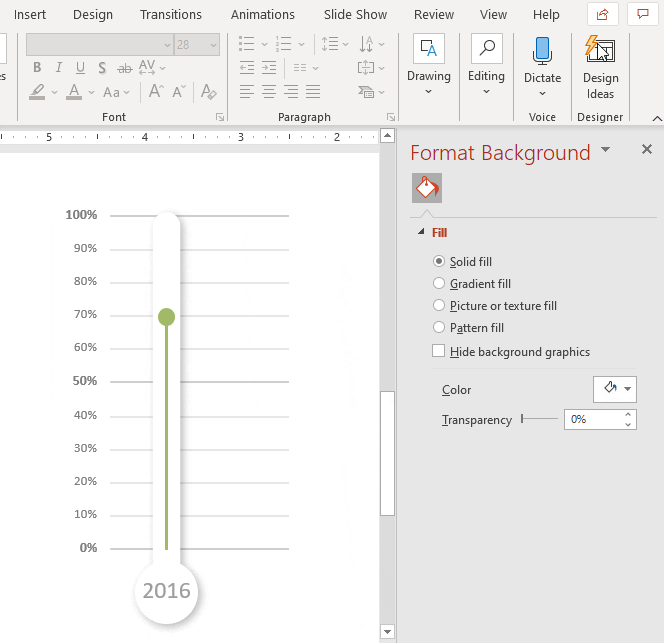Click the Share icon button
Image resolution: width=664 pixels, height=643 pixels.
(602, 15)
